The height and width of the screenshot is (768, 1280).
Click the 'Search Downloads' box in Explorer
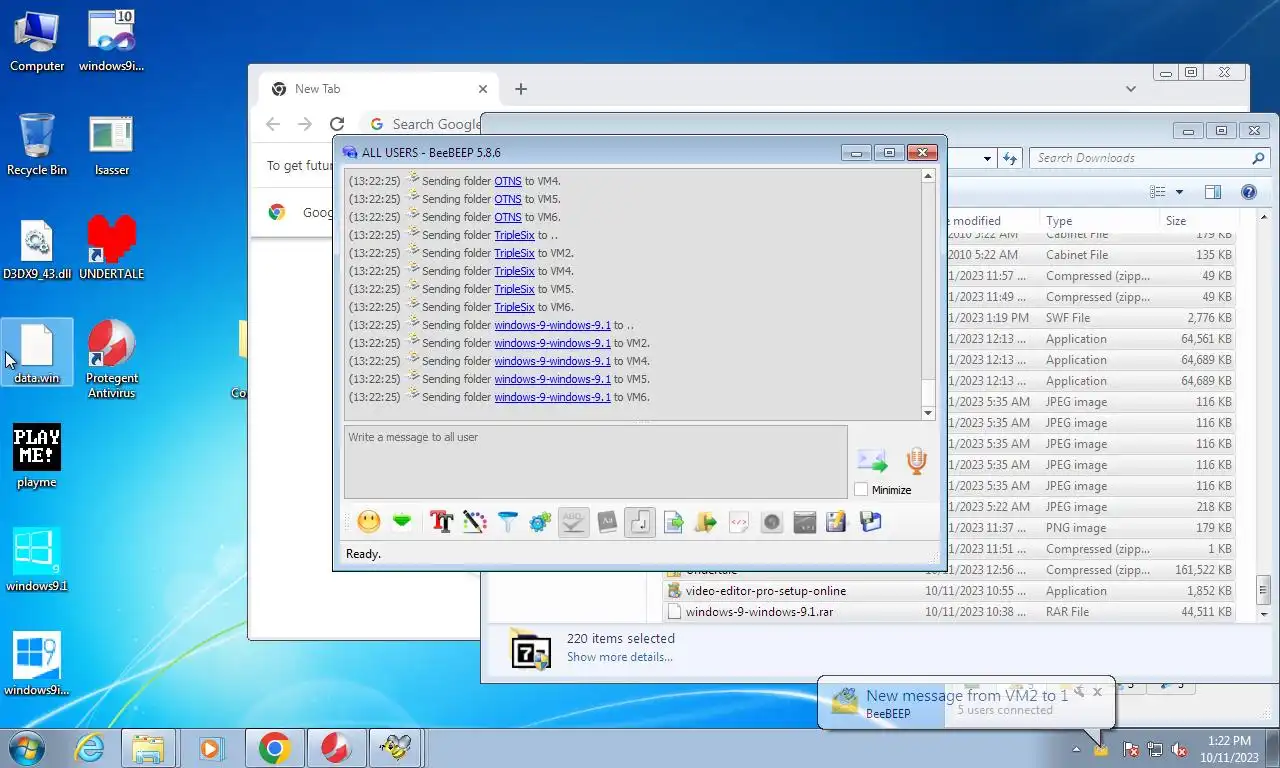click(1150, 158)
